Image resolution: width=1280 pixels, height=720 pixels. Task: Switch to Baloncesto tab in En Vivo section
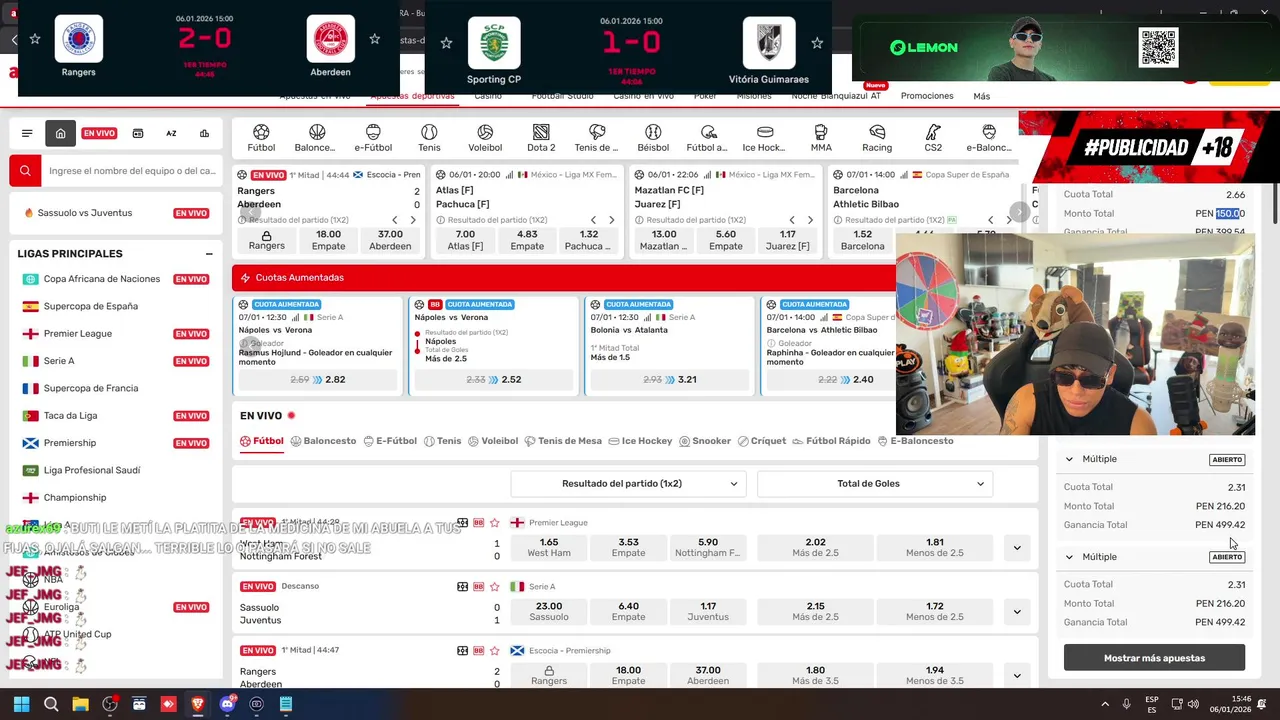tap(323, 441)
